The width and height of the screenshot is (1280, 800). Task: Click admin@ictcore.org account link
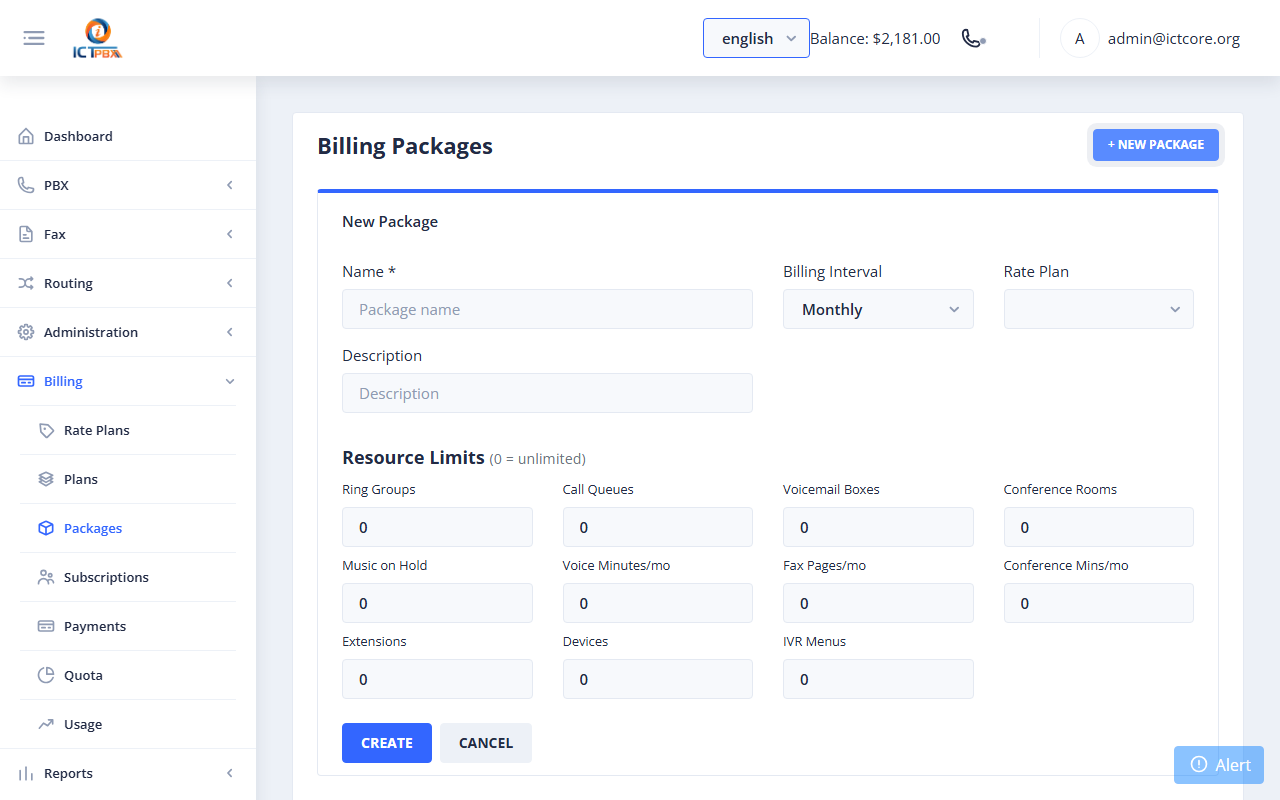click(1174, 39)
